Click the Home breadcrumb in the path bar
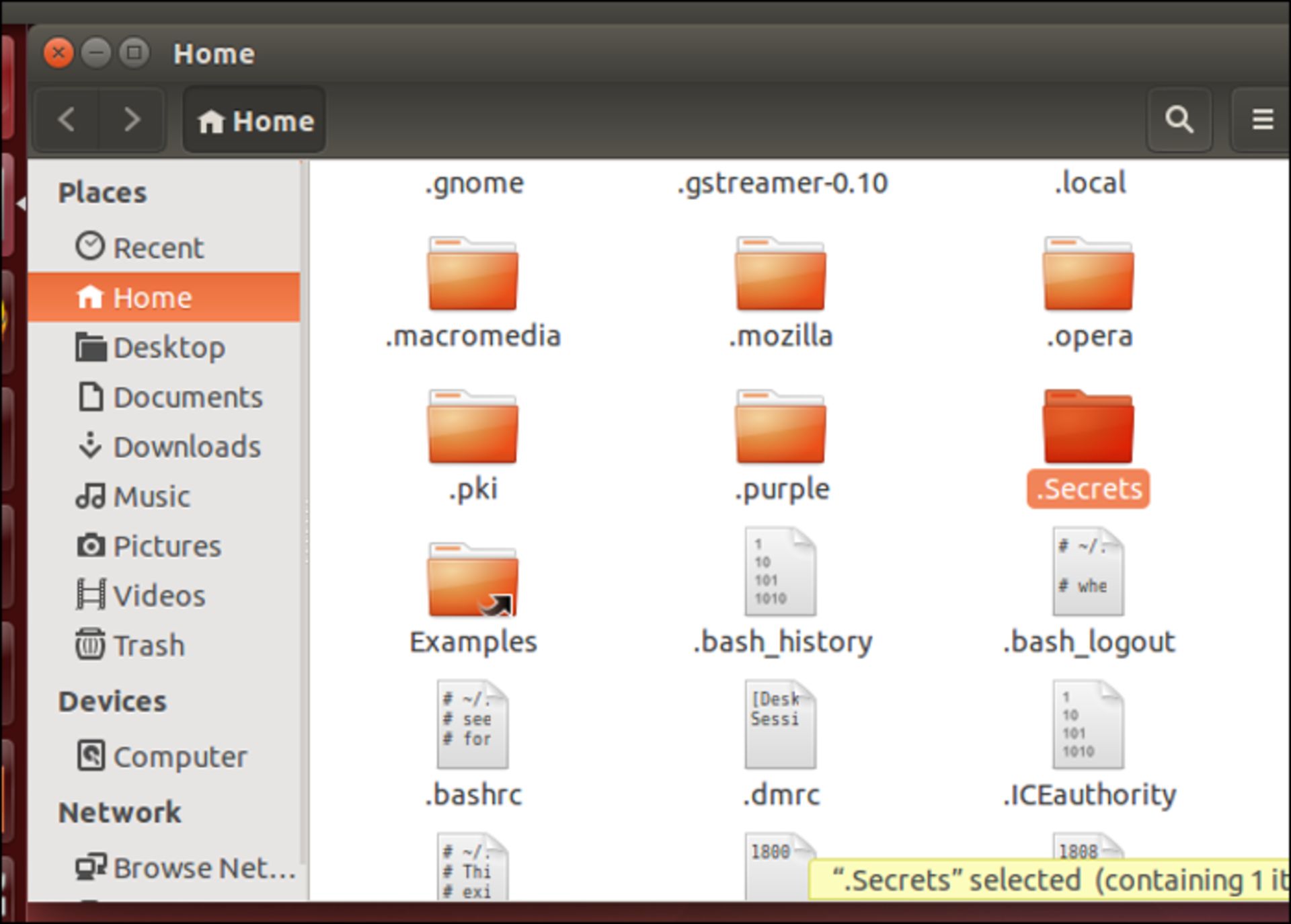 pos(254,121)
